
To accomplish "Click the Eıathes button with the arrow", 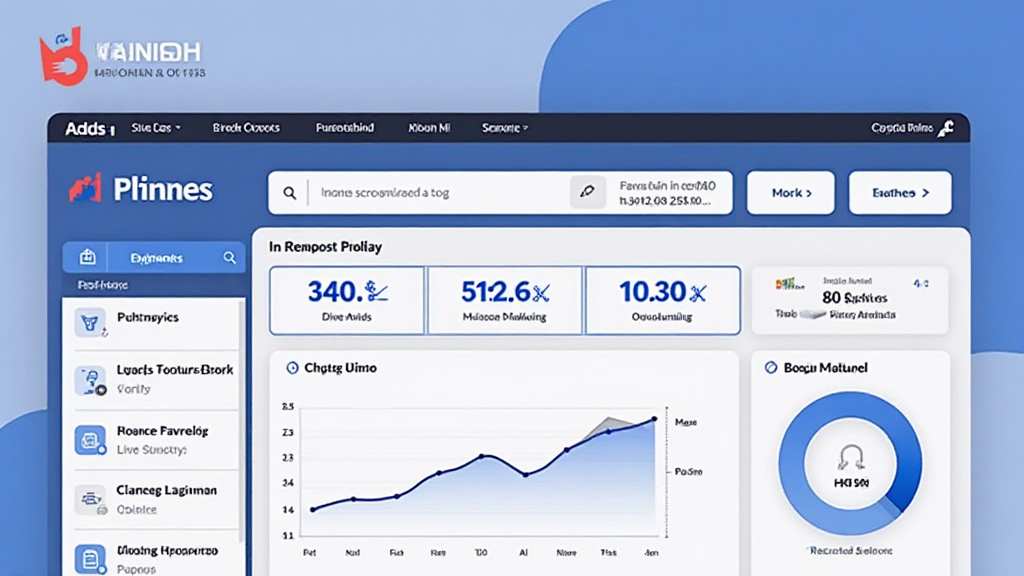I will coord(900,193).
